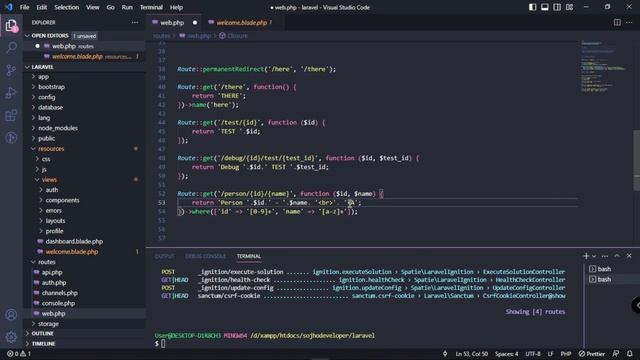Image resolution: width=640 pixels, height=360 pixels.
Task: Click errors and warnings status indicator
Action: tap(19, 354)
